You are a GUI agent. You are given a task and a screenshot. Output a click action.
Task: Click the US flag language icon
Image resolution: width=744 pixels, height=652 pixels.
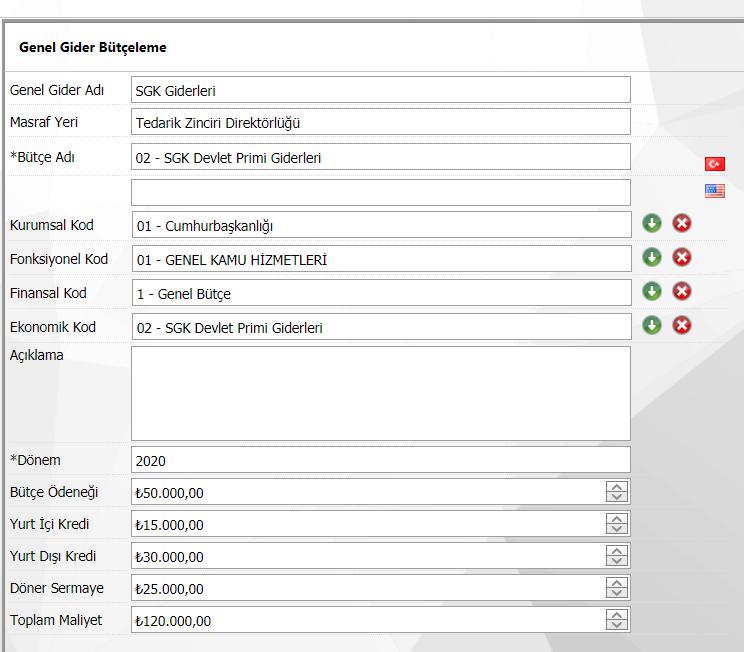coord(714,191)
